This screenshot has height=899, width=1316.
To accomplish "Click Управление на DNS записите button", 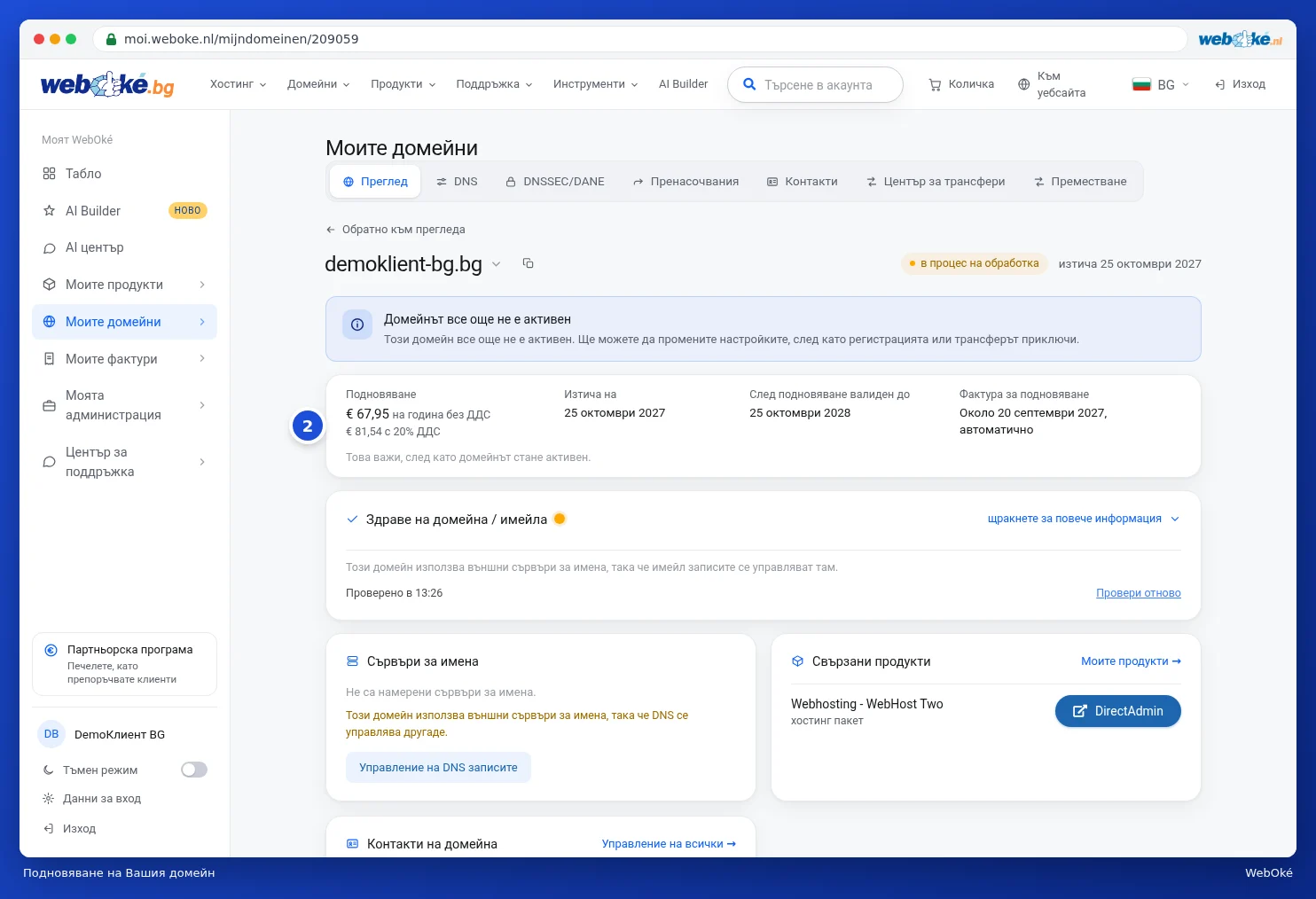I will click(x=438, y=768).
